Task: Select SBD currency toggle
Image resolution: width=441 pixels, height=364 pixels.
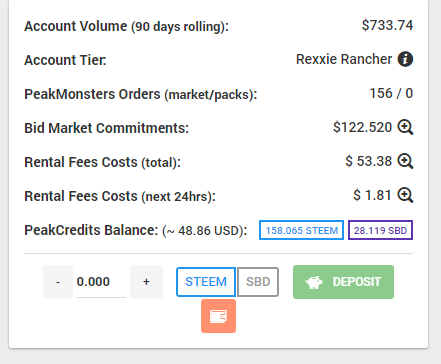Action: point(258,282)
